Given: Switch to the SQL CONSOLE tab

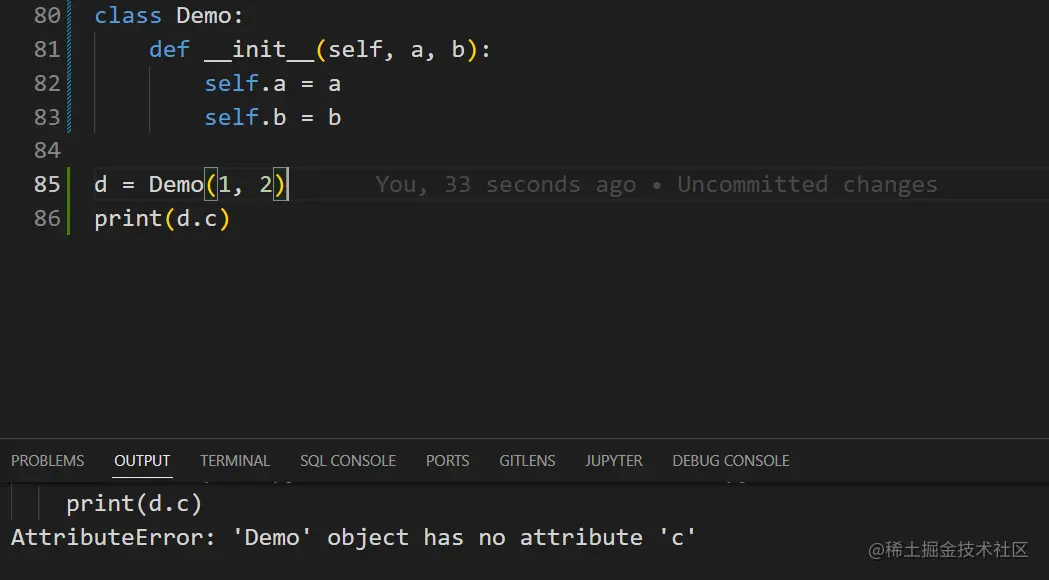Looking at the screenshot, I should coord(348,461).
